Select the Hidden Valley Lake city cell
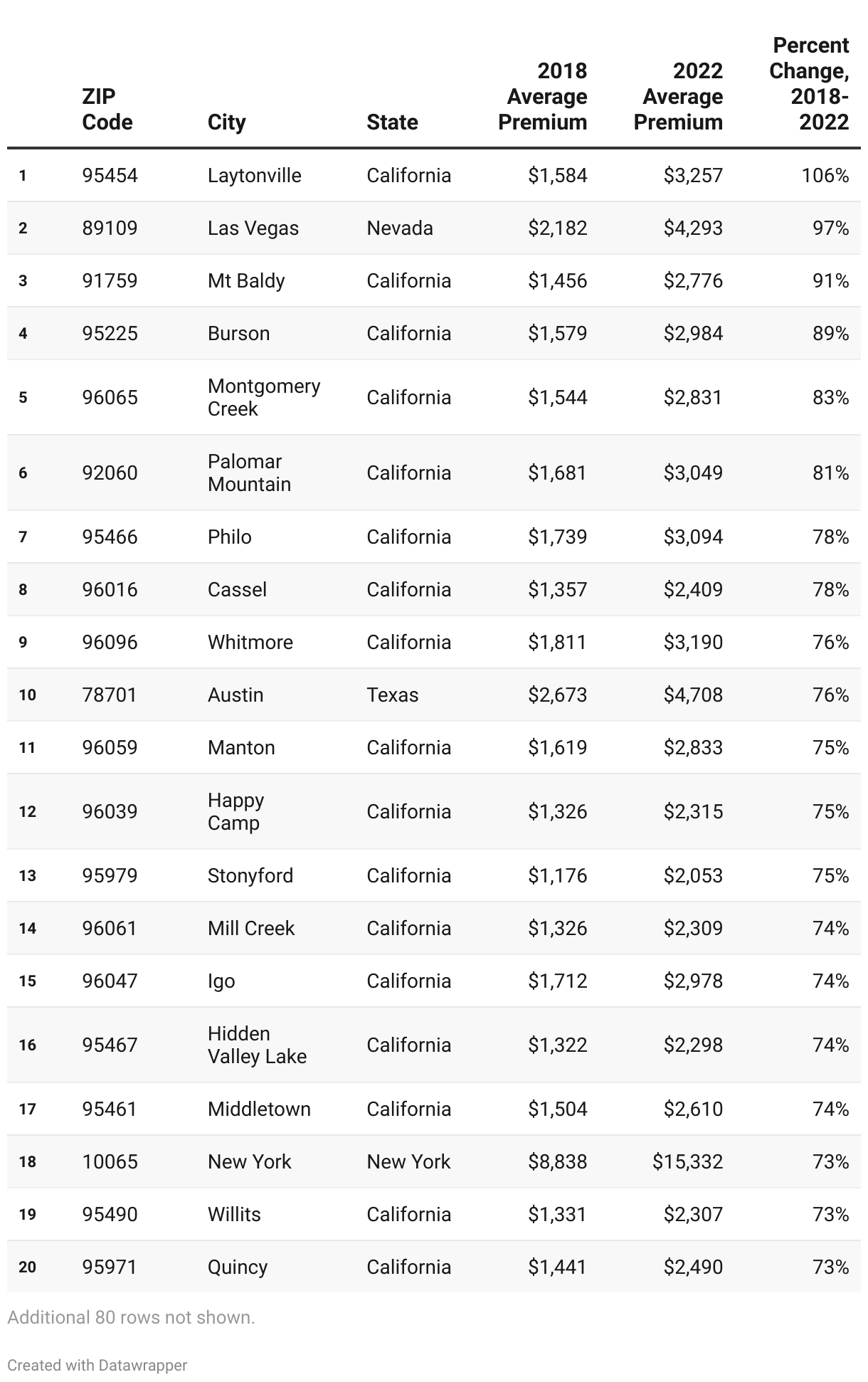This screenshot has width=868, height=1382. tap(257, 1045)
